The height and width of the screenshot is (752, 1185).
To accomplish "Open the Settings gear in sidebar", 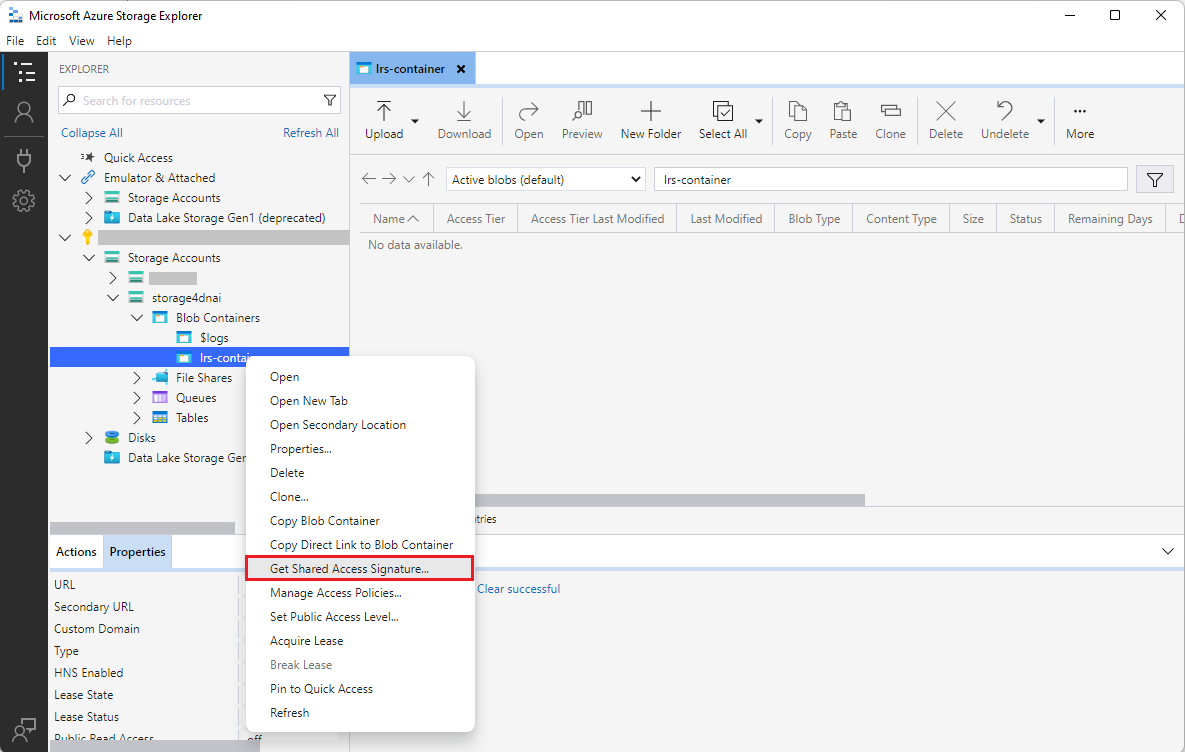I will (x=24, y=201).
